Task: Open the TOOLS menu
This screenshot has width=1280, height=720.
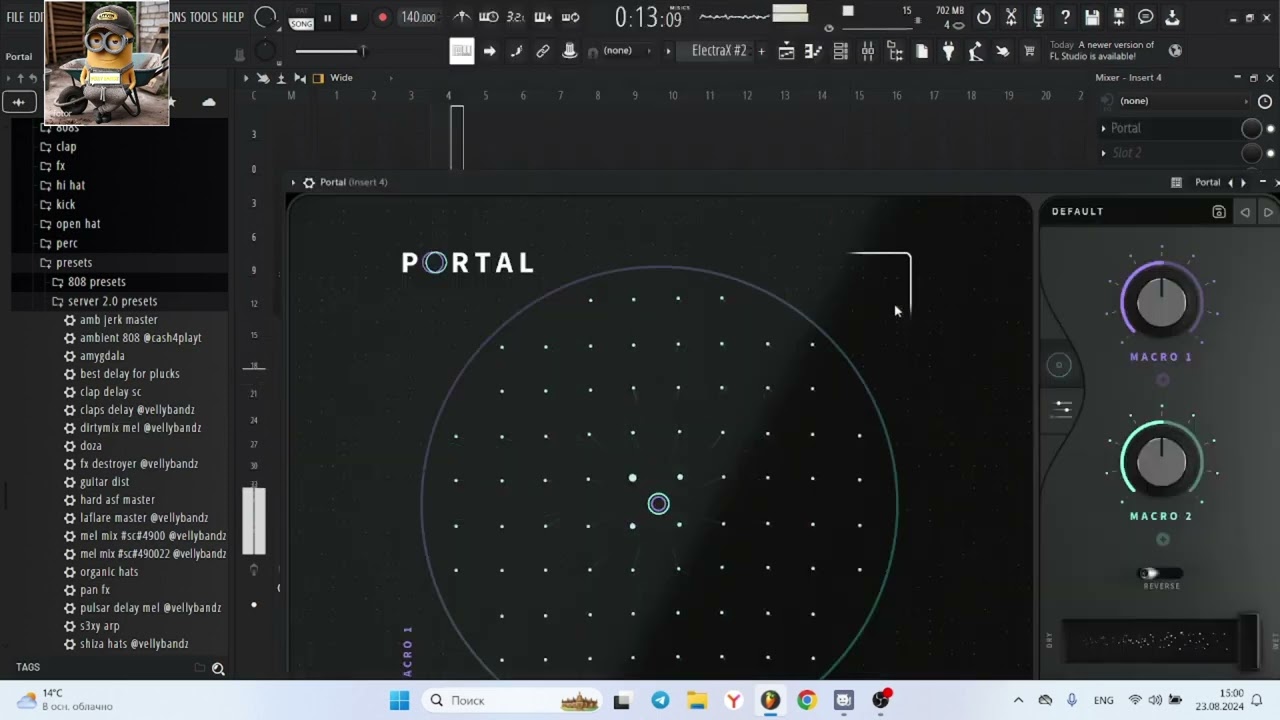Action: pos(203,17)
